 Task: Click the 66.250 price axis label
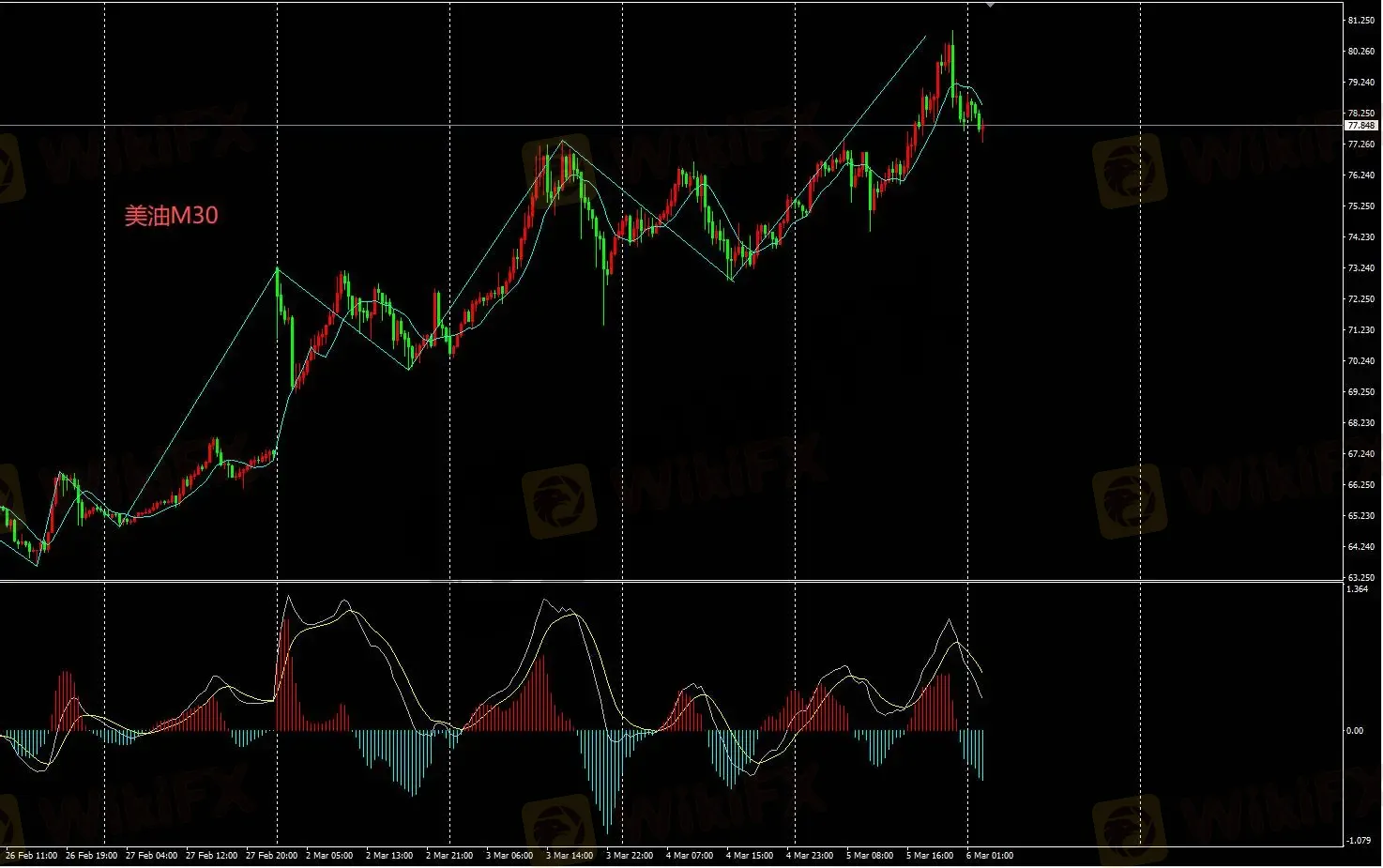click(1361, 485)
